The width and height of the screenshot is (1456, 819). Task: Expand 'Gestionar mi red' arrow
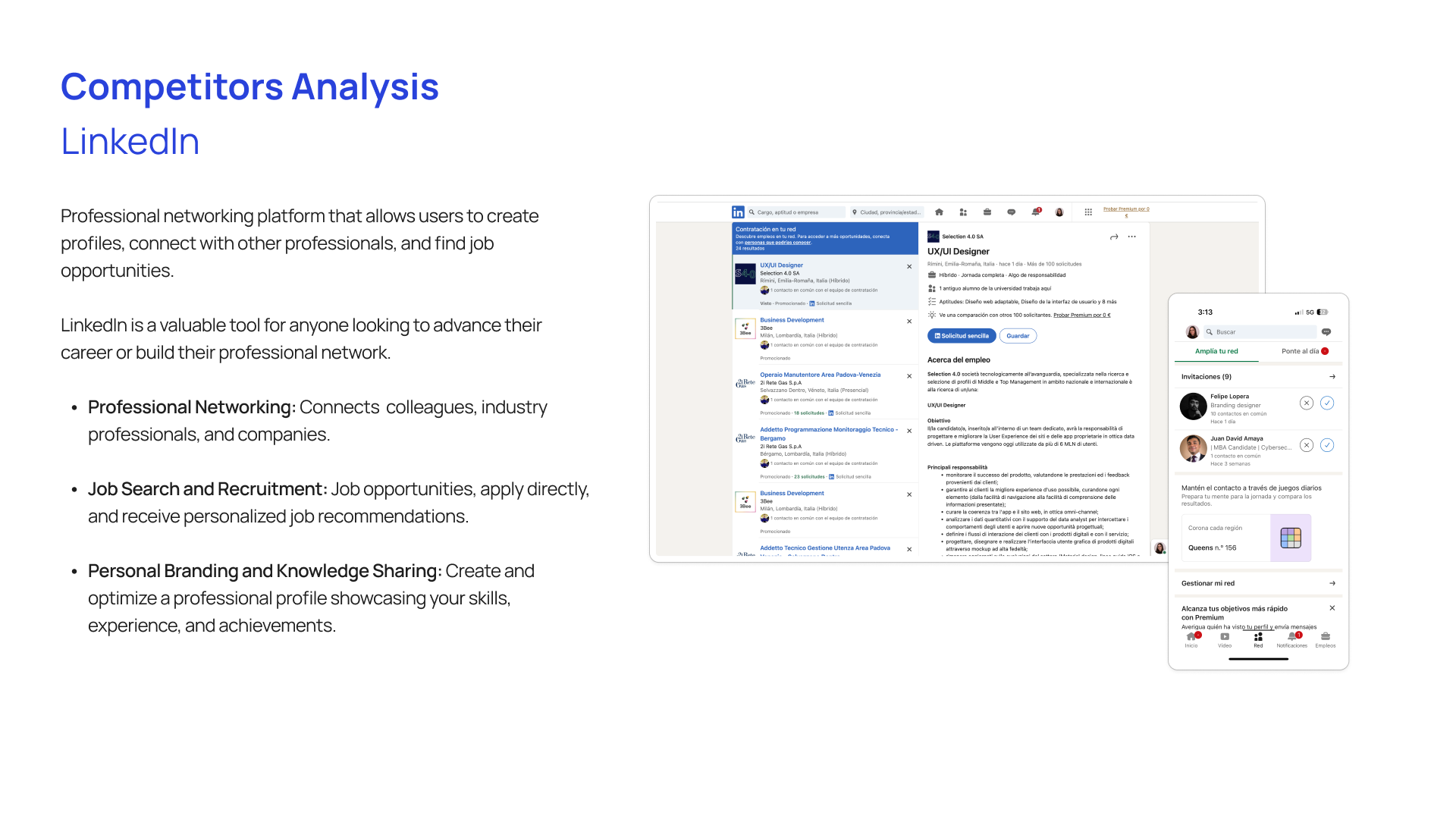point(1332,583)
